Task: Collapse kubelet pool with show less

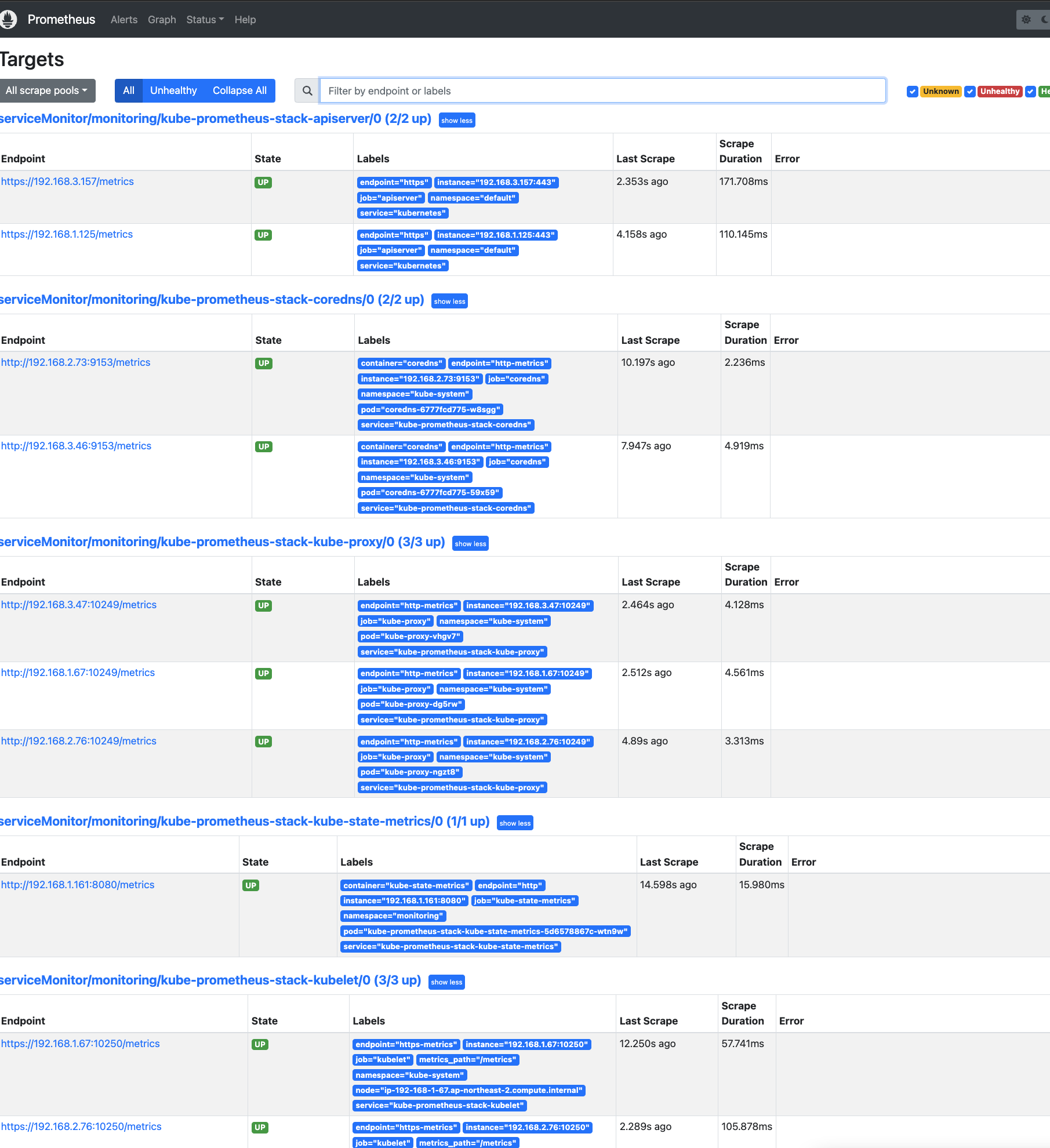Action: [x=446, y=982]
